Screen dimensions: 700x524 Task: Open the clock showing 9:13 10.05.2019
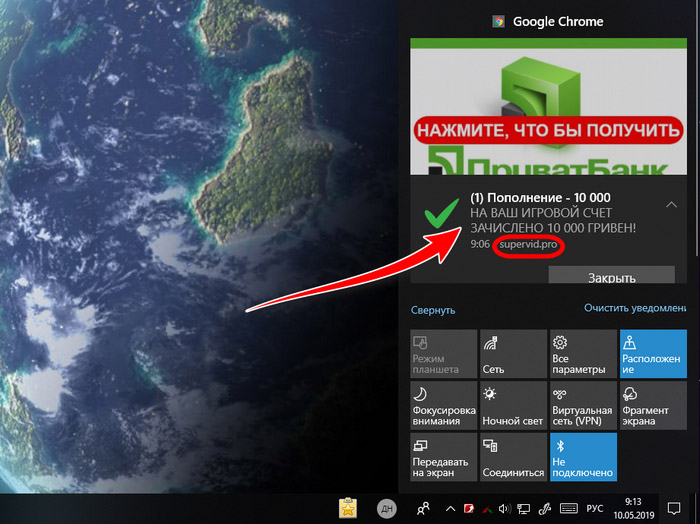633,508
